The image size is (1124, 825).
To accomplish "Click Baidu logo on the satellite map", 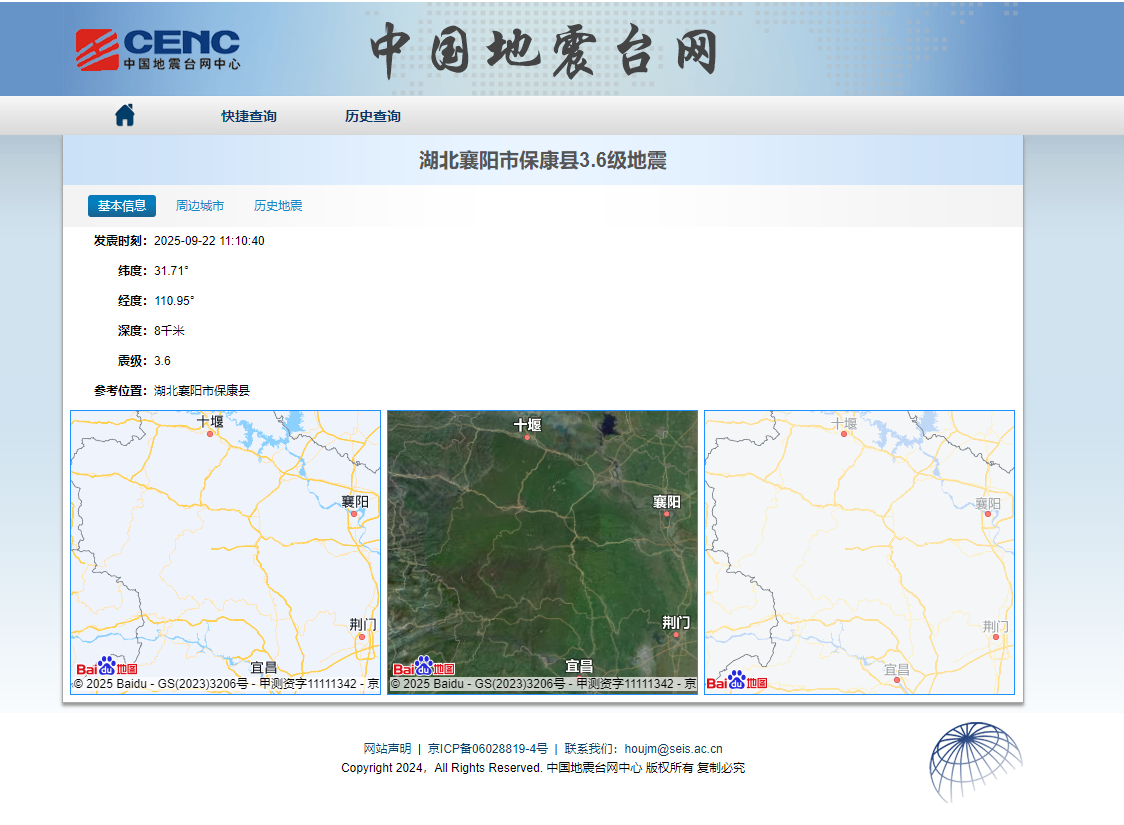I will point(424,667).
